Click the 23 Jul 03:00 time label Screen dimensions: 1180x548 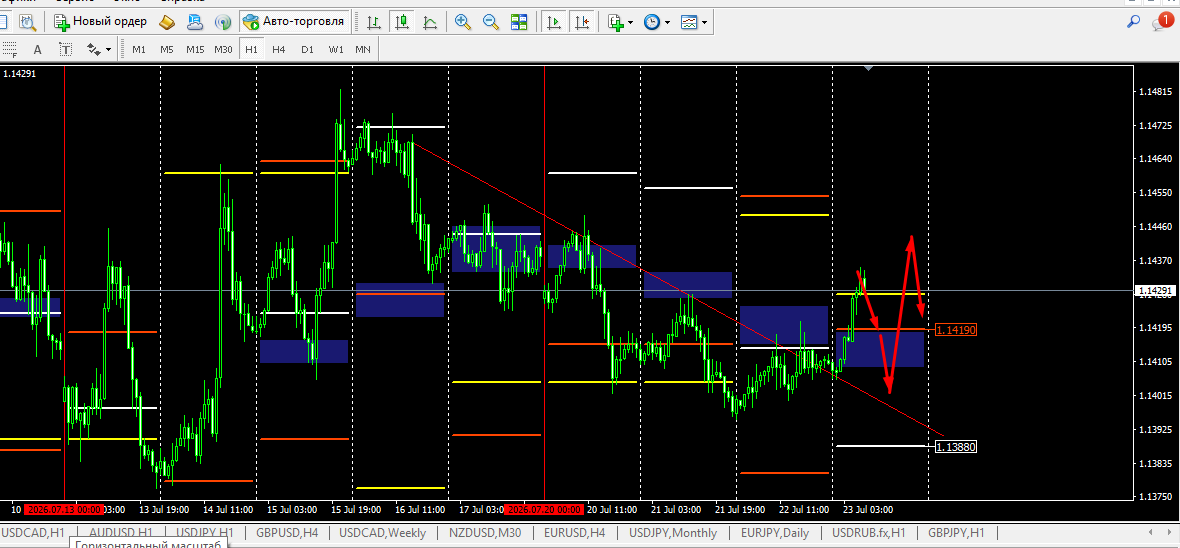(868, 510)
